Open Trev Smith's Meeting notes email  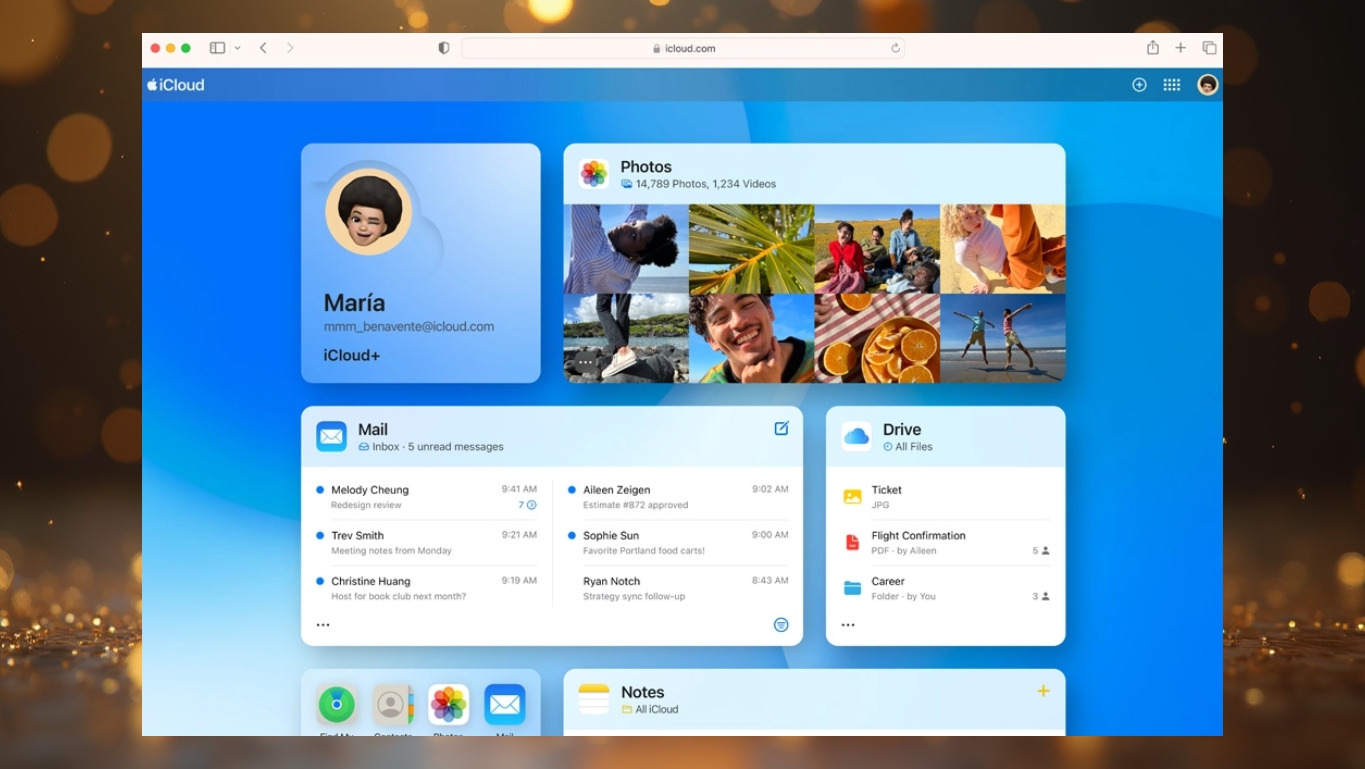click(x=427, y=543)
